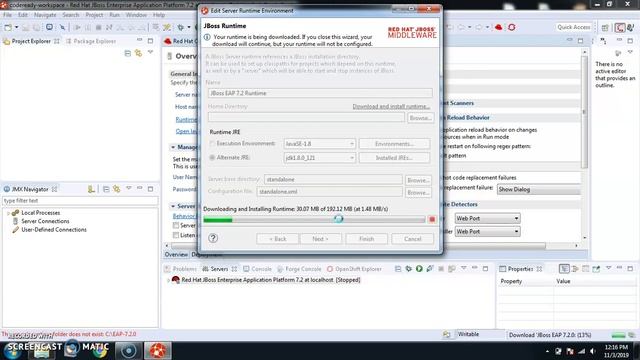Switch to the Problems tab
The height and width of the screenshot is (360, 640).
[180, 269]
